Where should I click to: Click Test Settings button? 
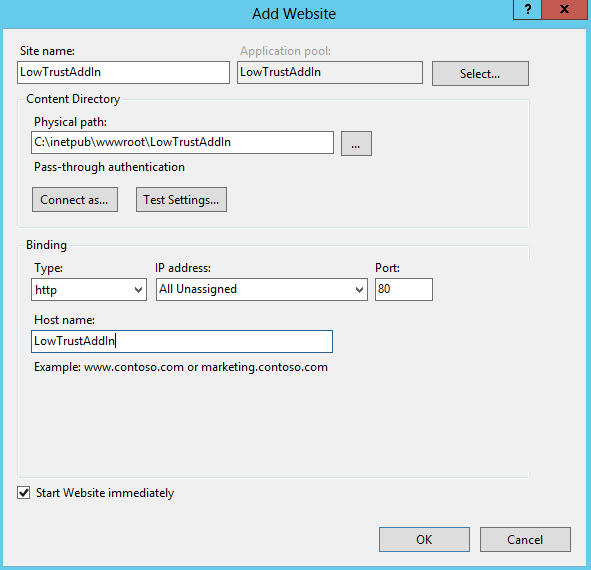pyautogui.click(x=181, y=199)
